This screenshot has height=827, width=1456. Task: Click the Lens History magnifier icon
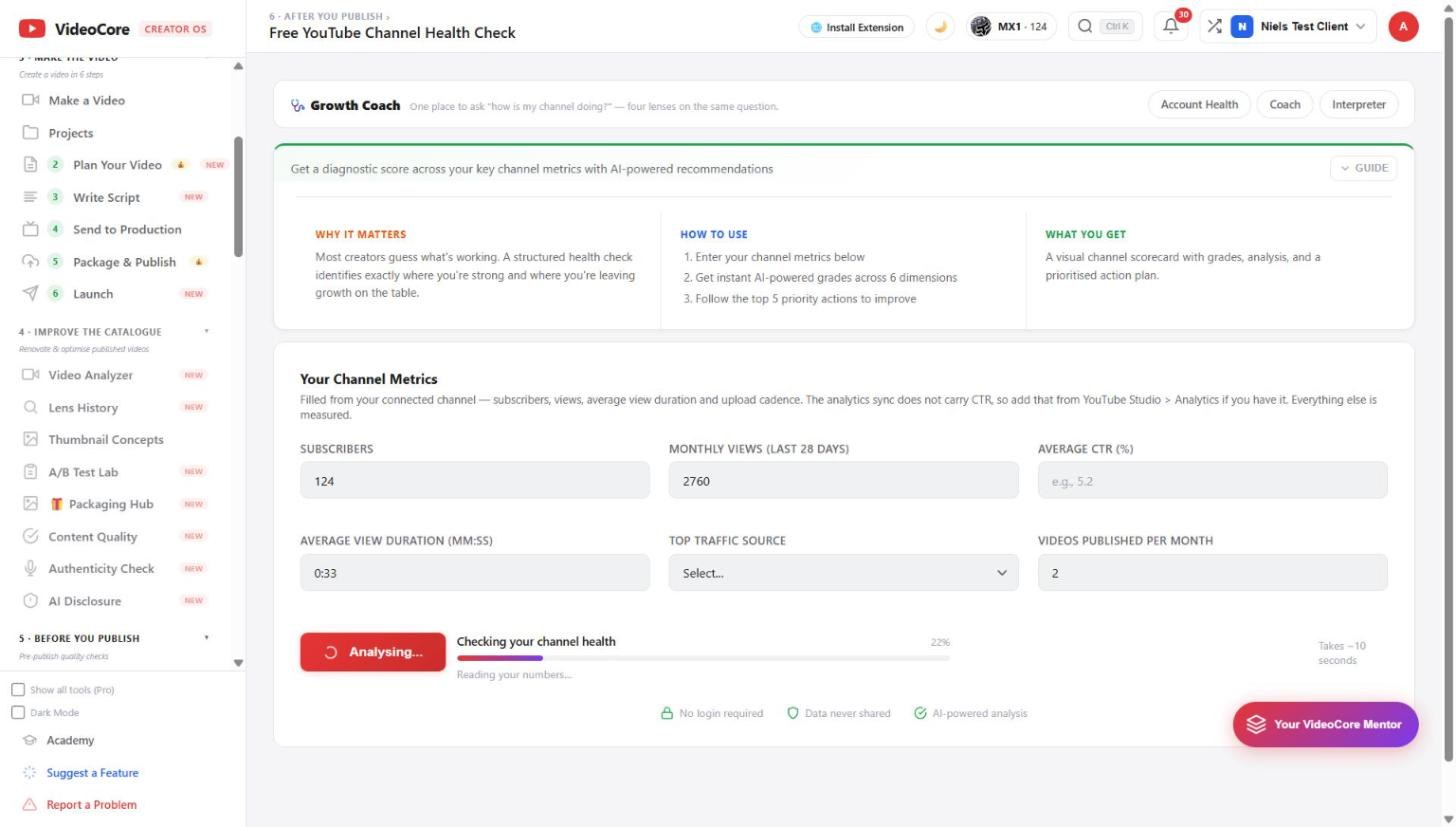(30, 407)
